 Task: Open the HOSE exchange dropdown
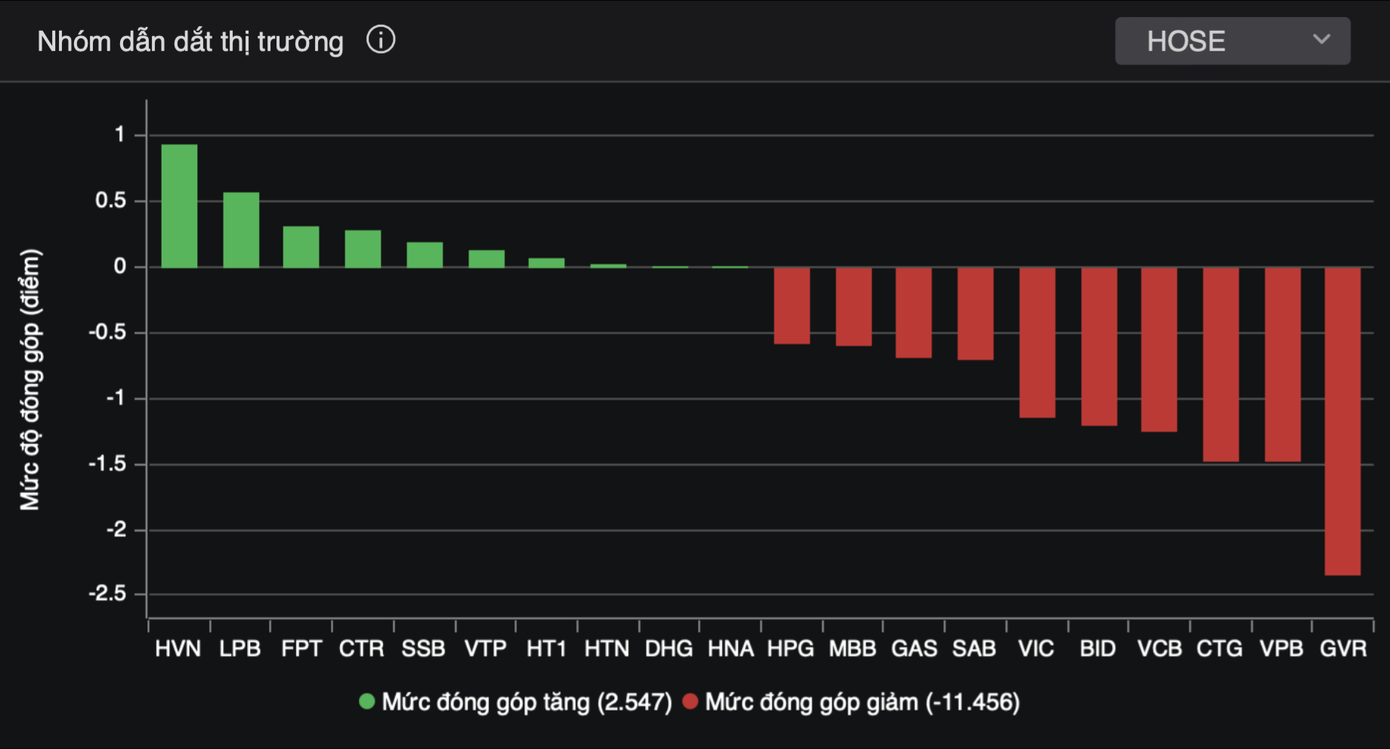[x=1231, y=41]
